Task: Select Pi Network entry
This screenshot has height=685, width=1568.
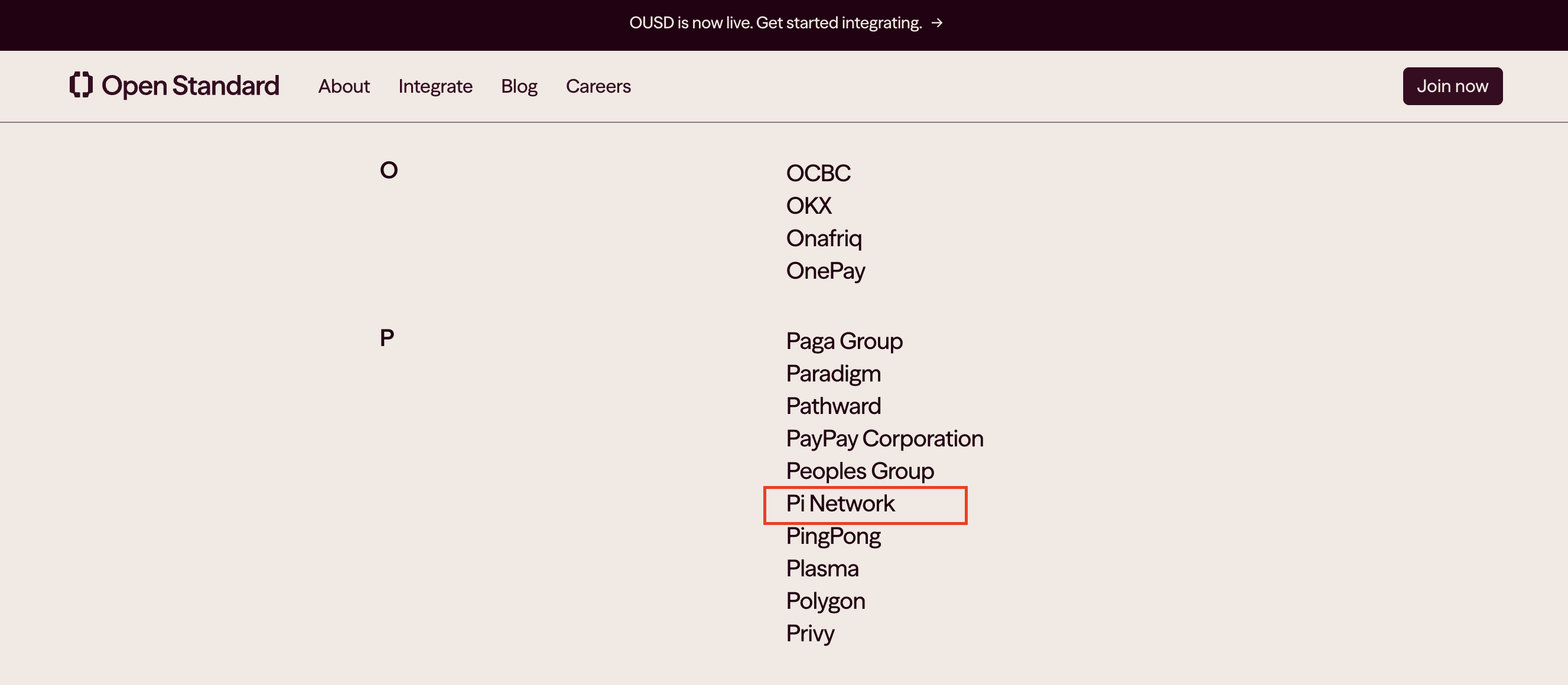Action: [840, 504]
